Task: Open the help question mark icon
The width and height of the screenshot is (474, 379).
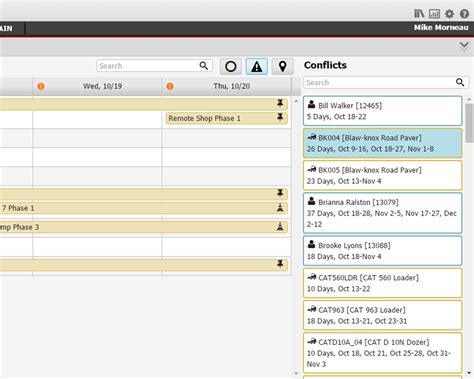Action: pyautogui.click(x=464, y=14)
